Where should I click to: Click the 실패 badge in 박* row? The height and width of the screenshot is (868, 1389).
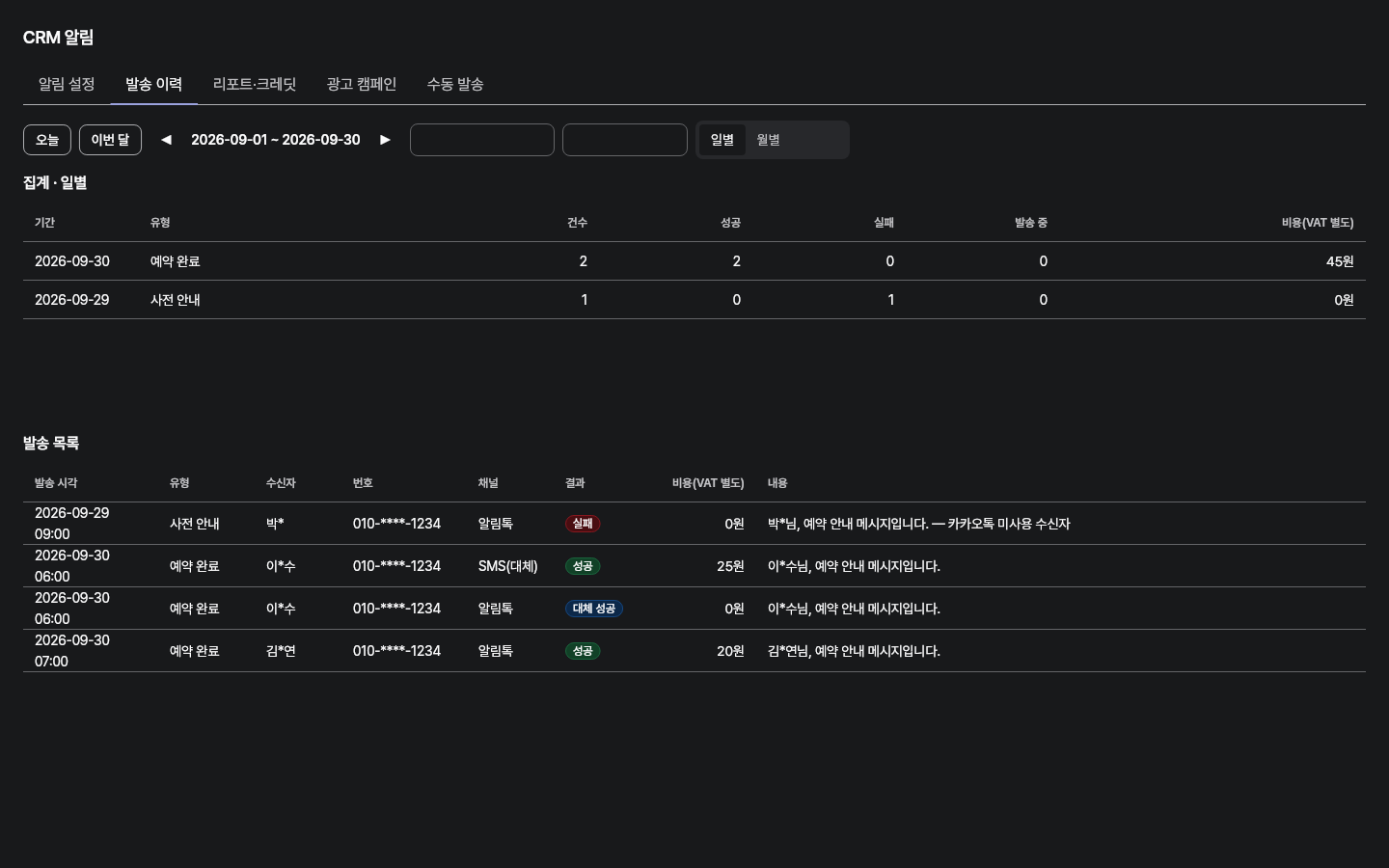(x=583, y=524)
